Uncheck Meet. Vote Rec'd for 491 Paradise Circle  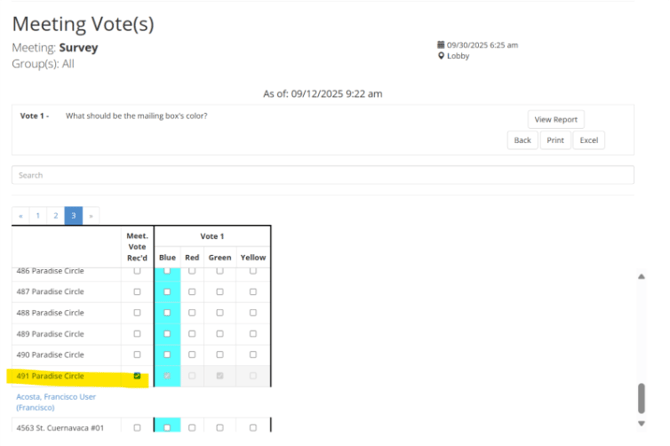(137, 376)
